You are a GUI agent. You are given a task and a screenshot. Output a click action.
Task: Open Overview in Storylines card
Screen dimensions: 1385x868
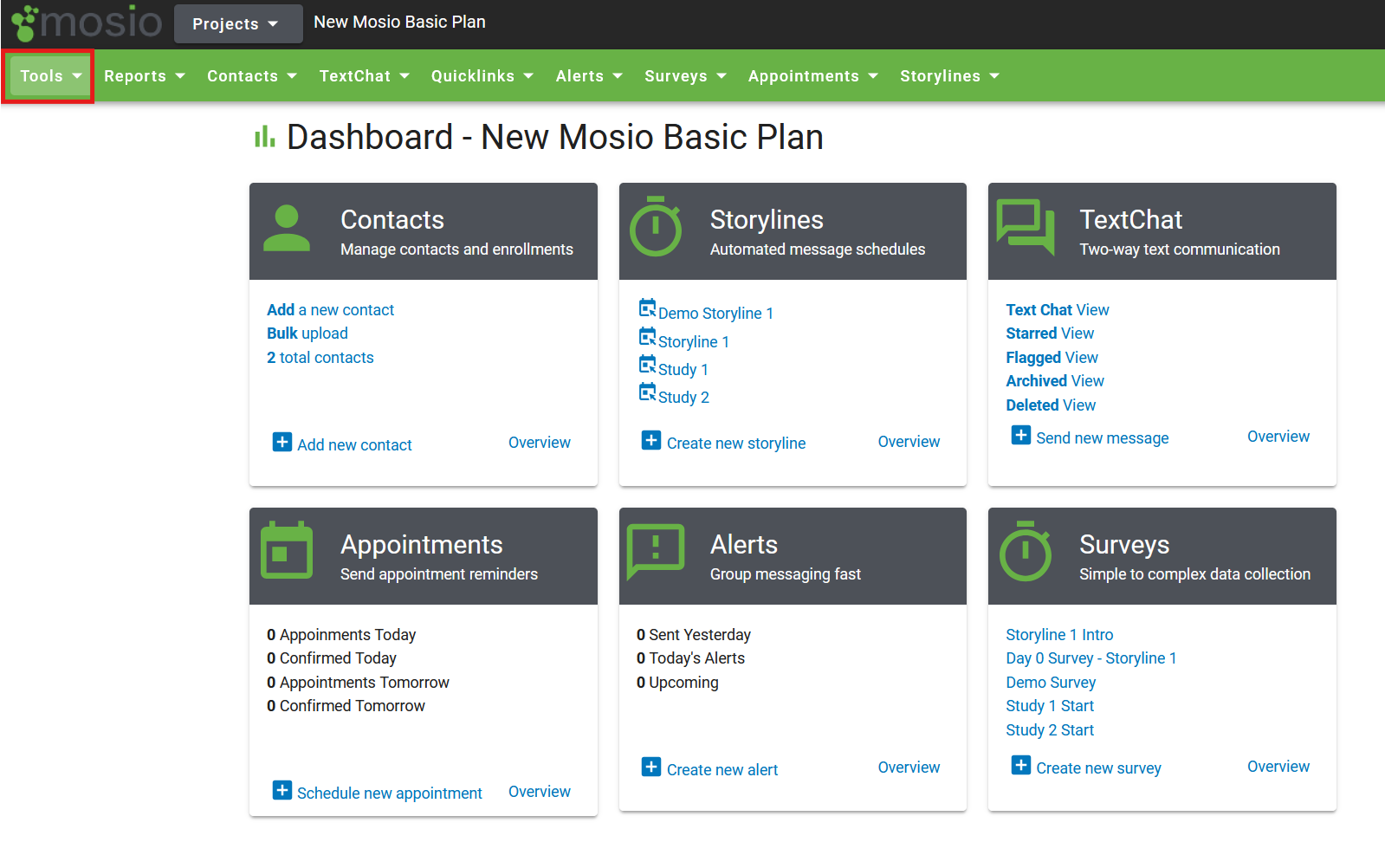pyautogui.click(x=909, y=442)
